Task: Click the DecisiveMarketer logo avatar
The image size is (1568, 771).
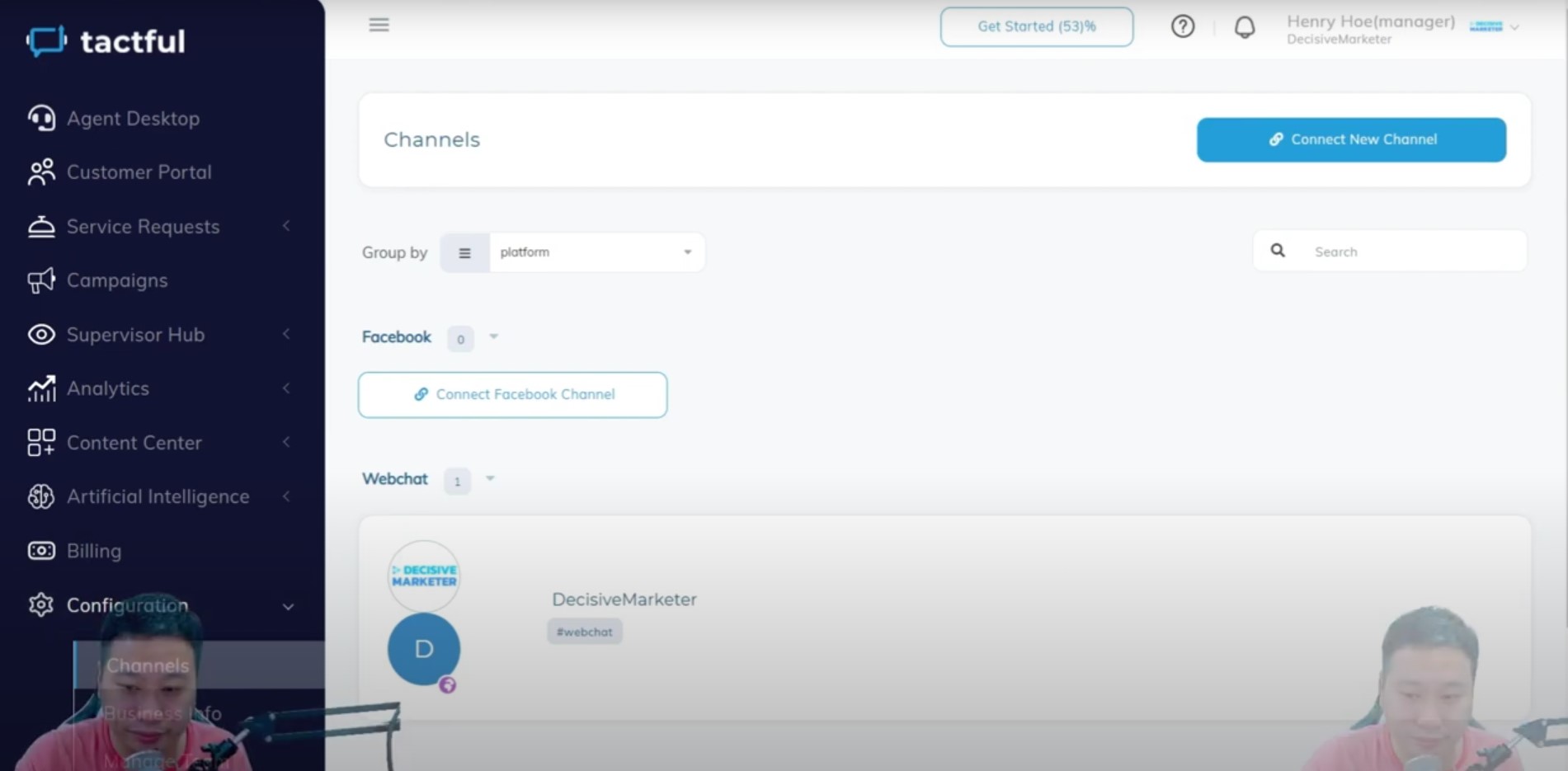Action: click(x=424, y=576)
